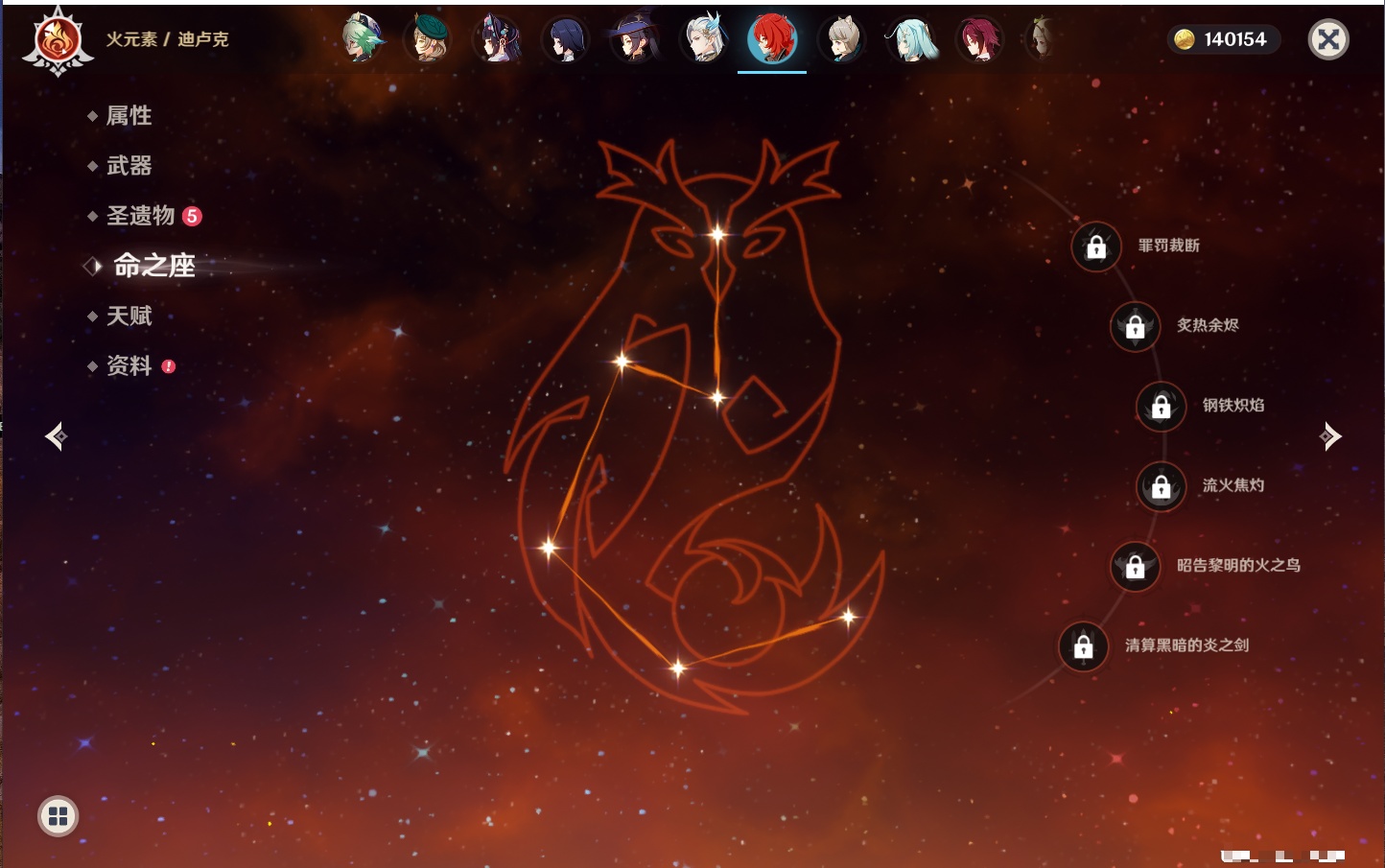Image resolution: width=1385 pixels, height=868 pixels.
Task: Close the character screen with X
Action: (x=1328, y=39)
